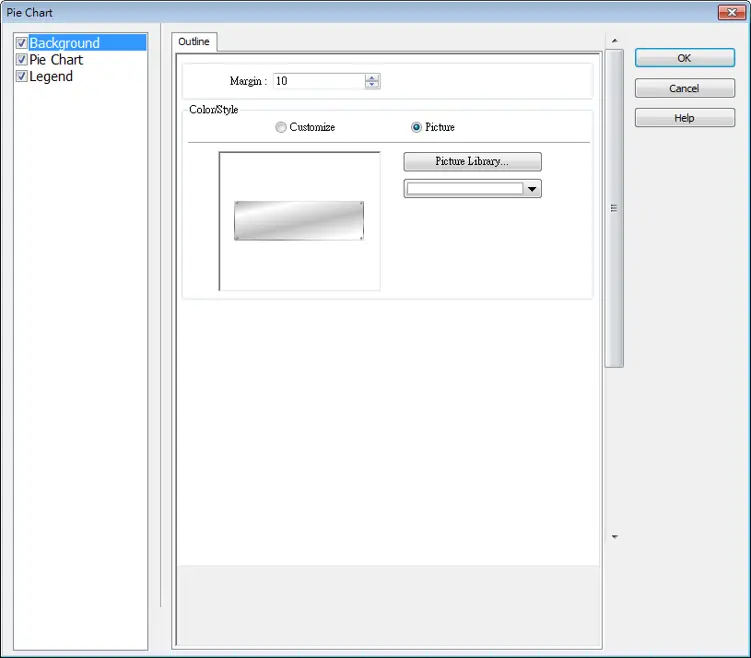
Task: Toggle the Pie Chart checkbox
Action: tap(21, 59)
